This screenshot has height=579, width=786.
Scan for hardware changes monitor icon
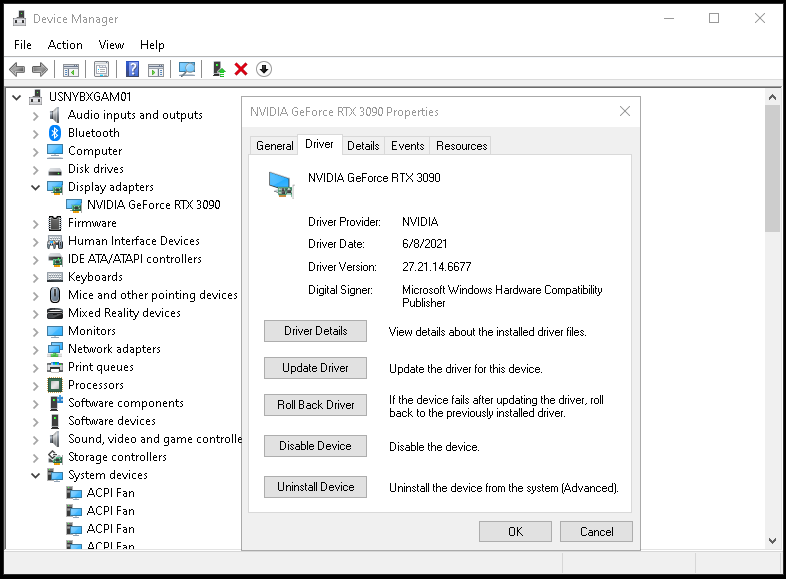pyautogui.click(x=187, y=69)
